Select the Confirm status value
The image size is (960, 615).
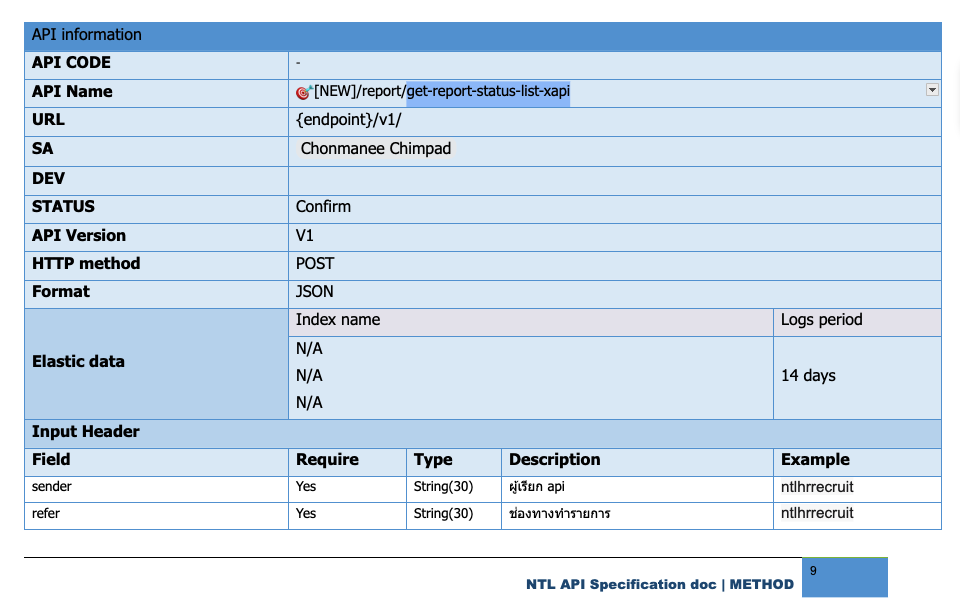(x=323, y=207)
